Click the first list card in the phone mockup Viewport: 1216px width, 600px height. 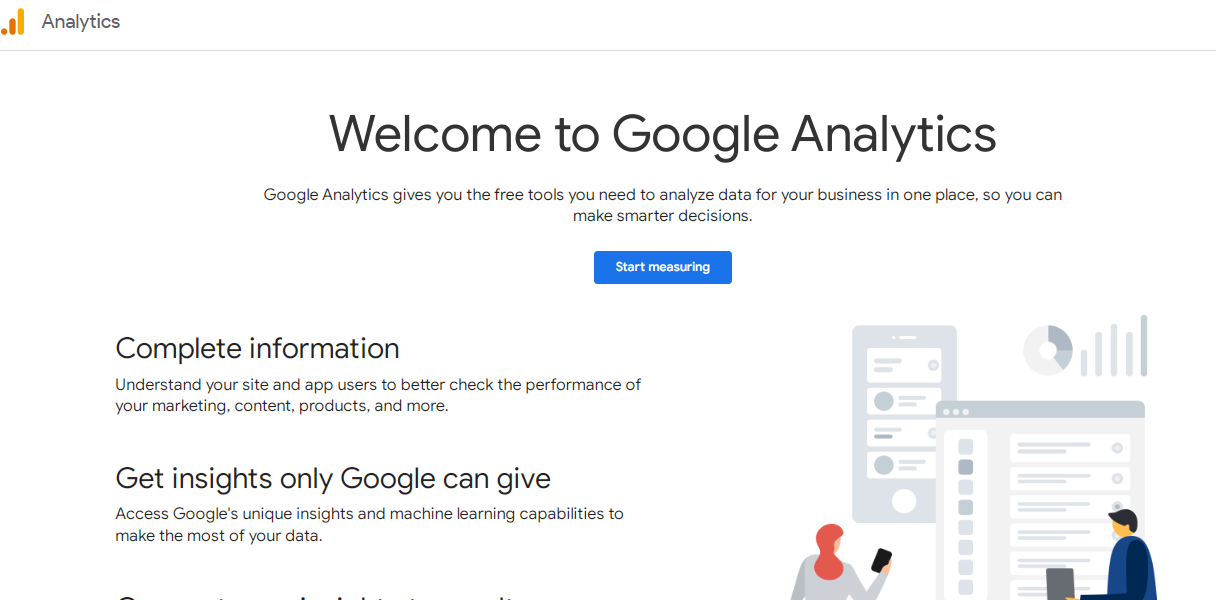904,365
